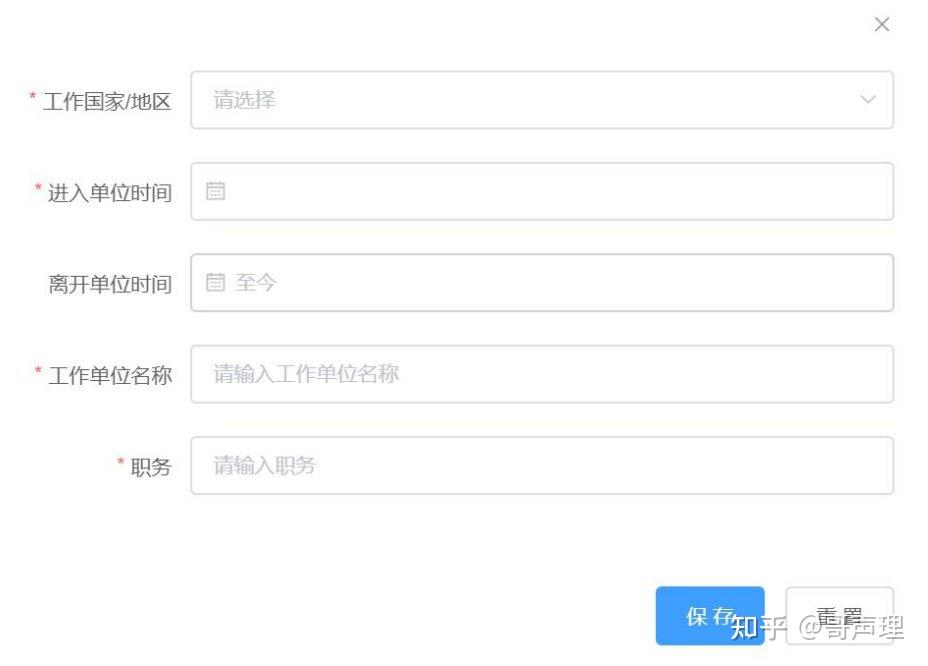Click the red asterisk beside 工作国家/地区

[33, 96]
